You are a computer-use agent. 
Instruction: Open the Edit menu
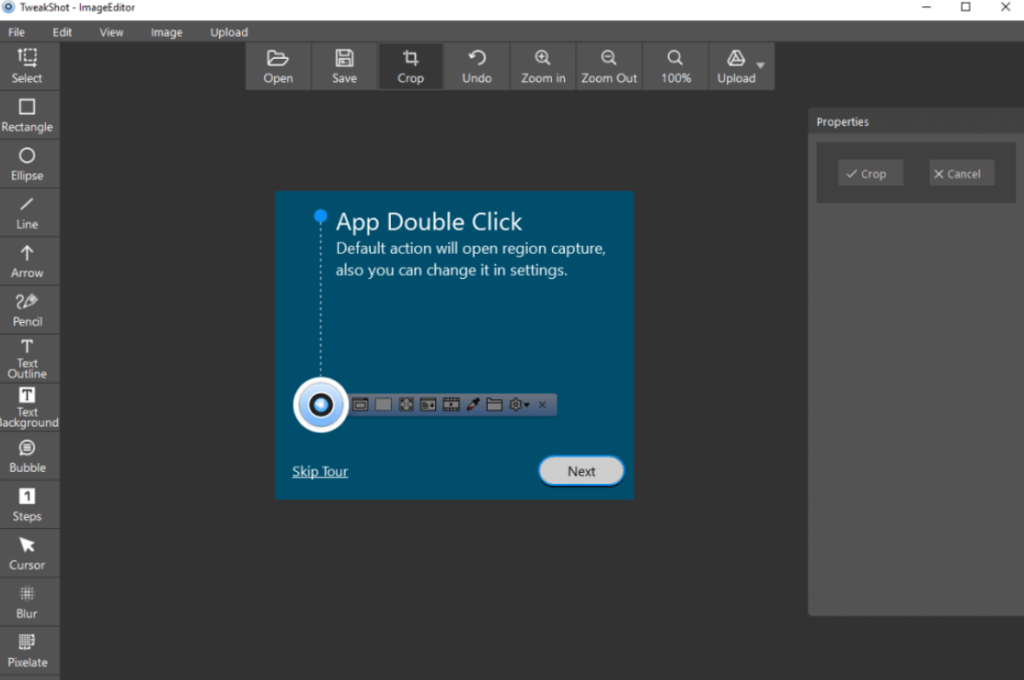(x=62, y=32)
